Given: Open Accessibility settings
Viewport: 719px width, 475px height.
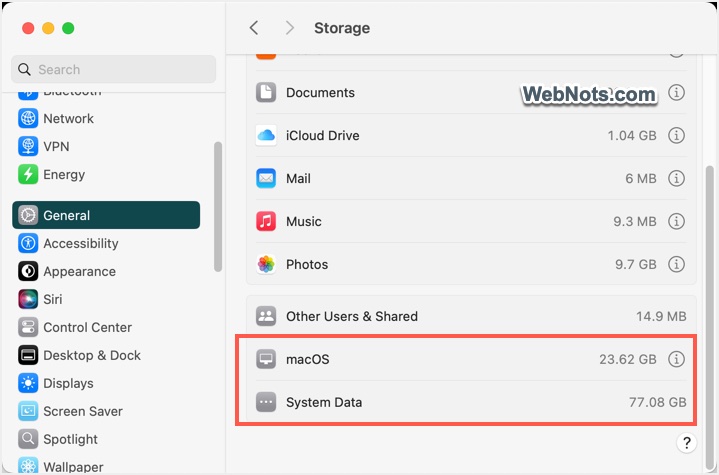Looking at the screenshot, I should [x=106, y=243].
